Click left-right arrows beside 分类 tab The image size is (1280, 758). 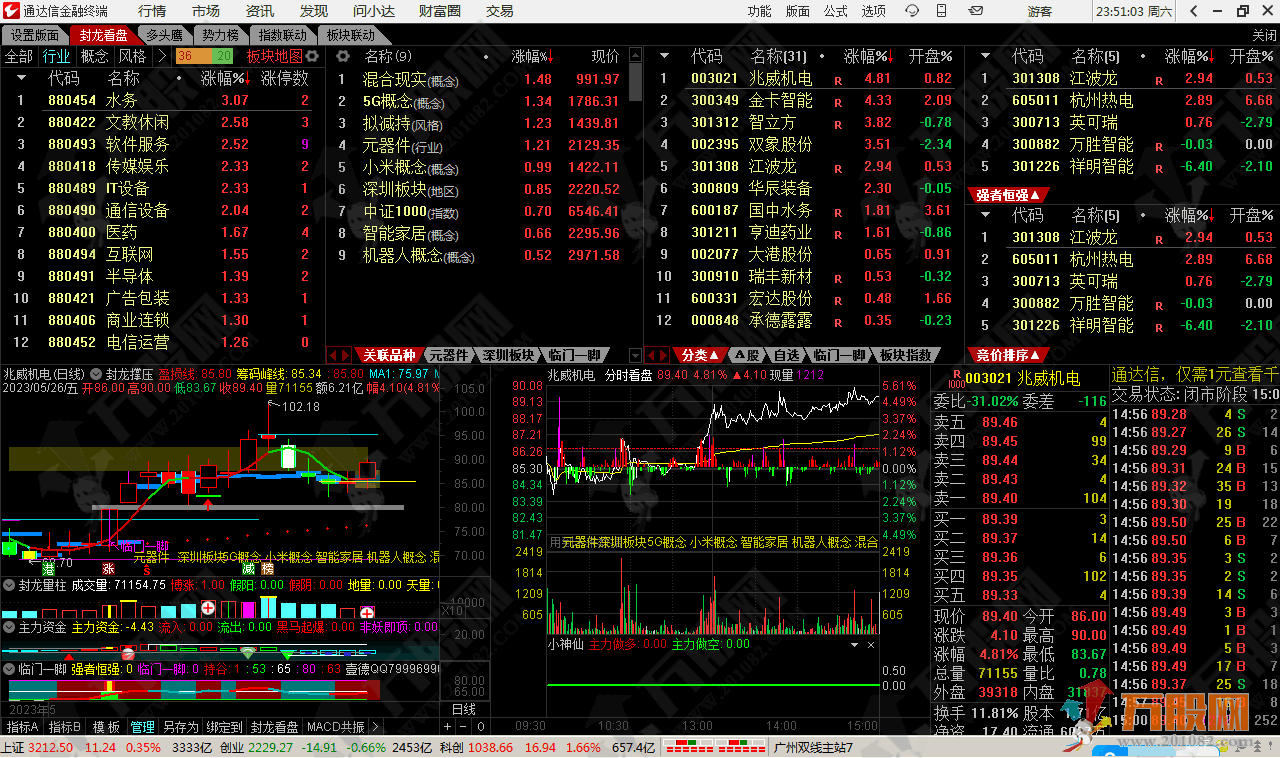pyautogui.click(x=656, y=355)
